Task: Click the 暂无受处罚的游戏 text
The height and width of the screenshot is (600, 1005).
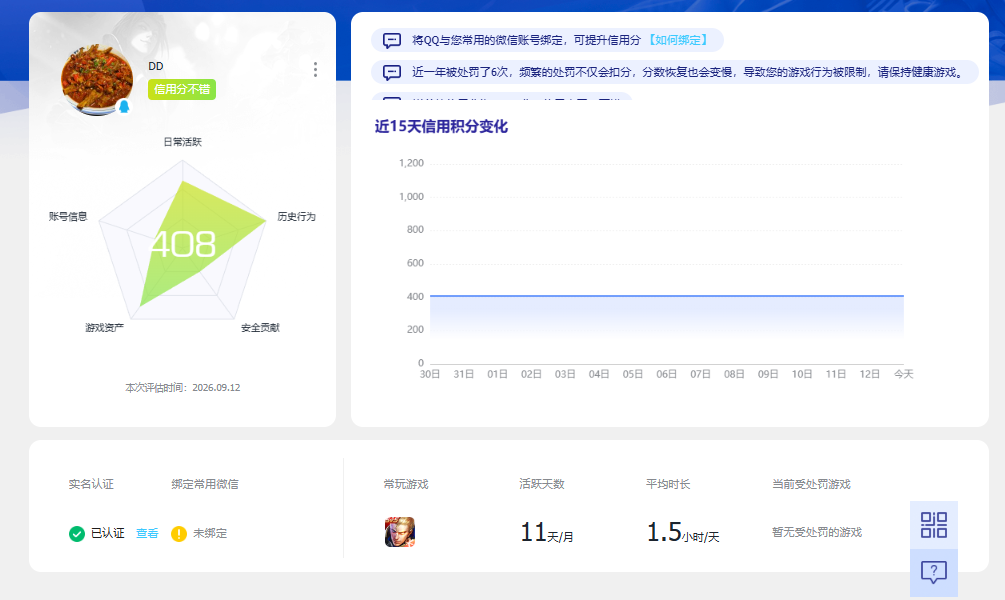Action: (817, 533)
